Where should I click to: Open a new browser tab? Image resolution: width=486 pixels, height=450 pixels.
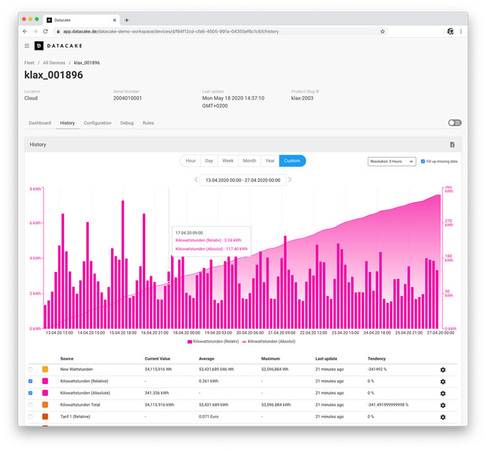point(127,20)
